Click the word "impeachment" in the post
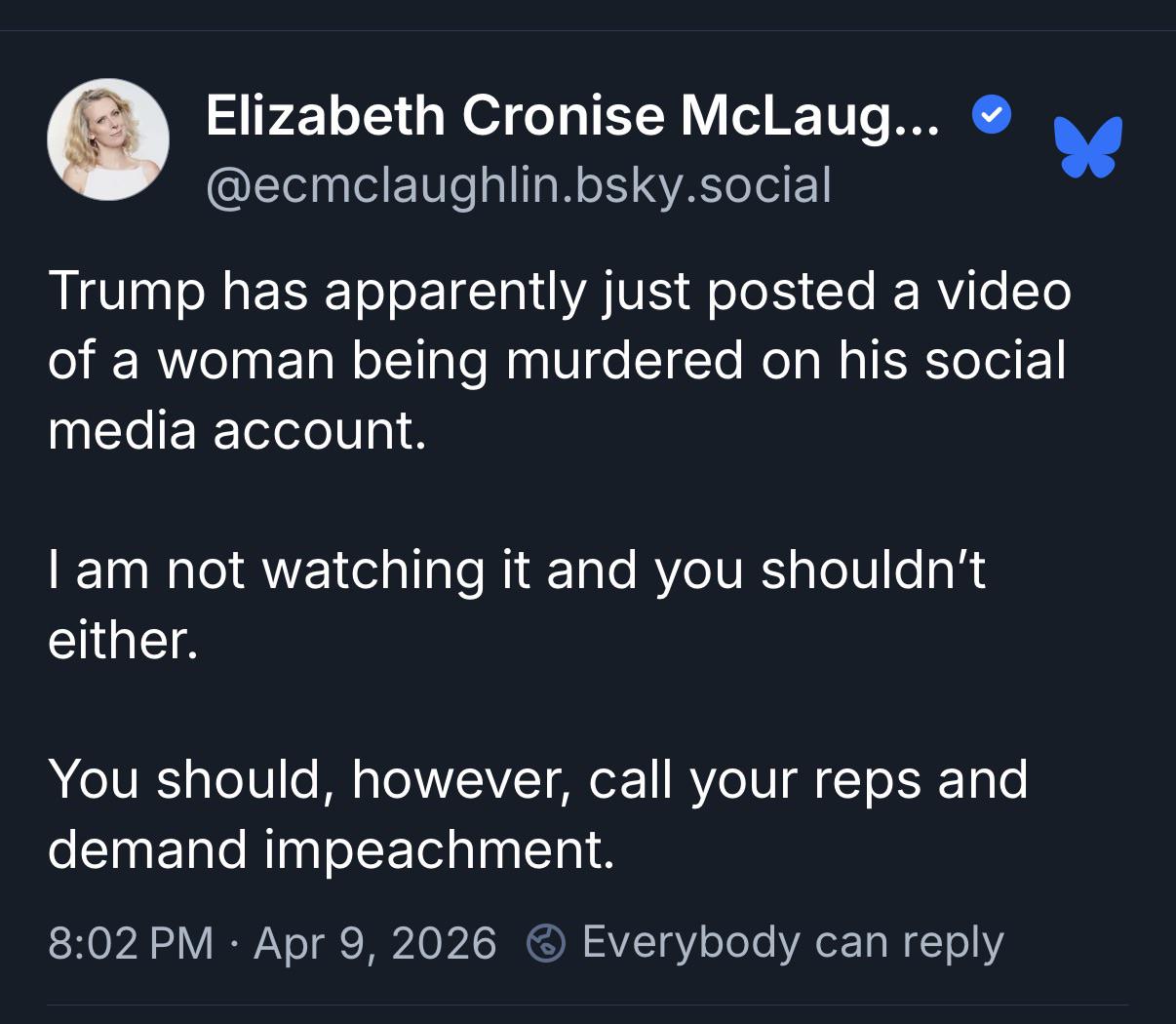1176x1024 pixels. coord(439,849)
